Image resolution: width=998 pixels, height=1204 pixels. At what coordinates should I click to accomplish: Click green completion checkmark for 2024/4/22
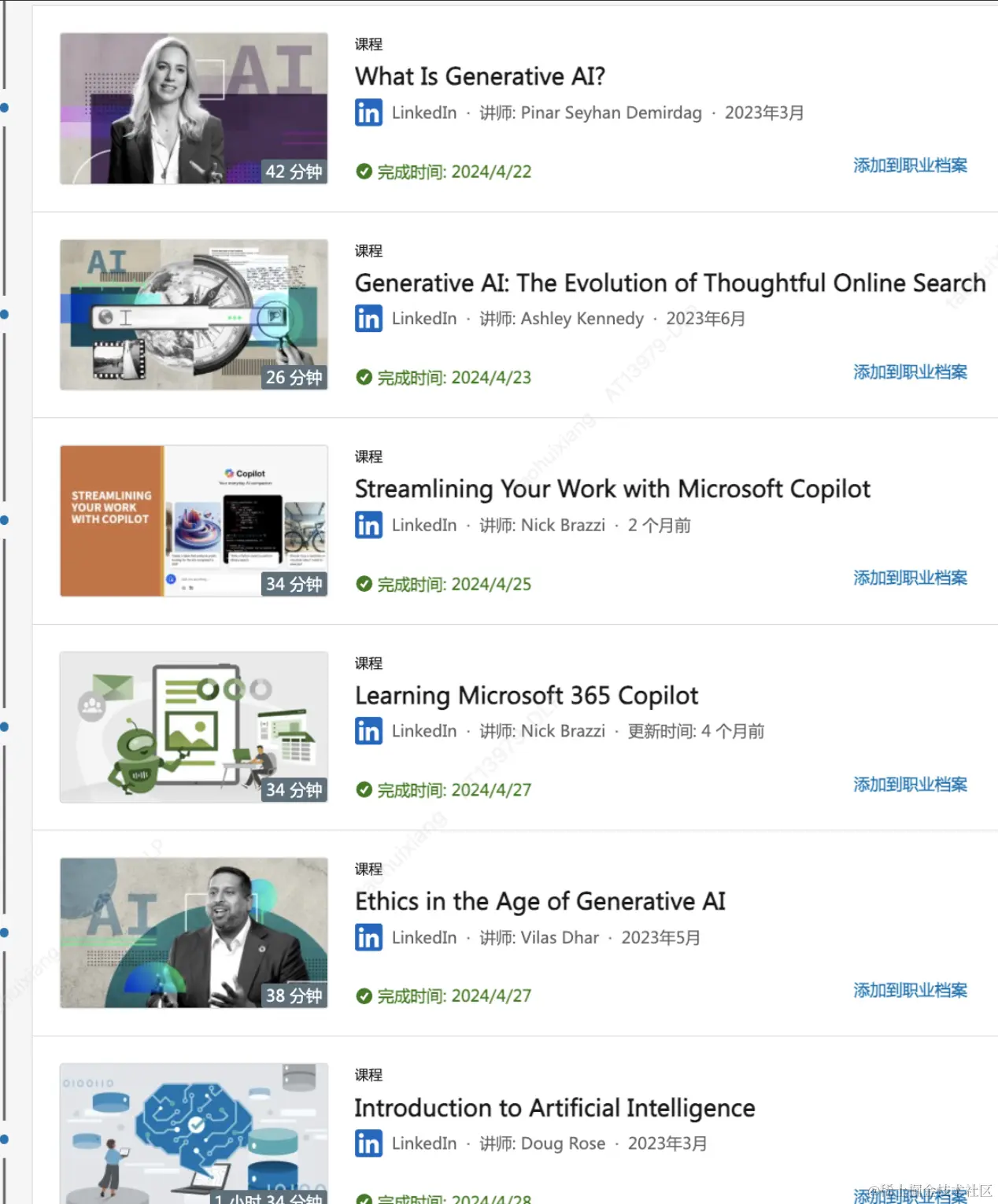click(x=364, y=172)
